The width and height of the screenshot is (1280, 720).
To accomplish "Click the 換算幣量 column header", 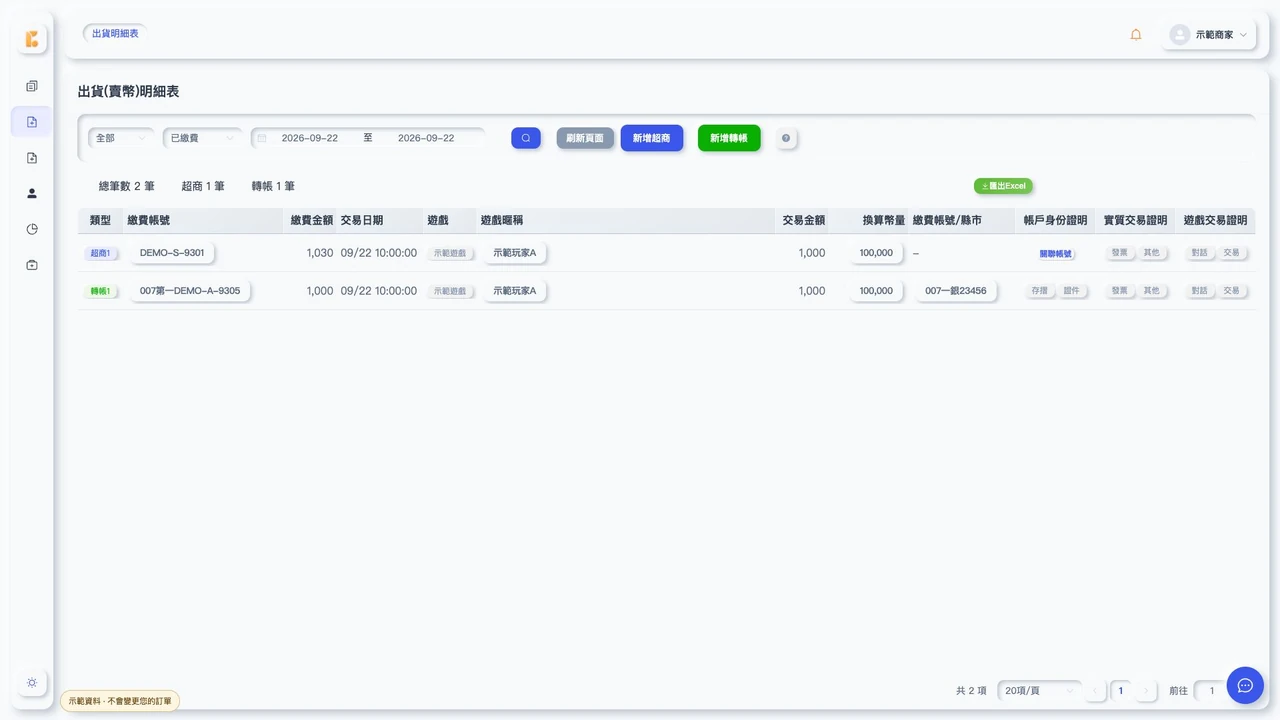I will point(884,220).
